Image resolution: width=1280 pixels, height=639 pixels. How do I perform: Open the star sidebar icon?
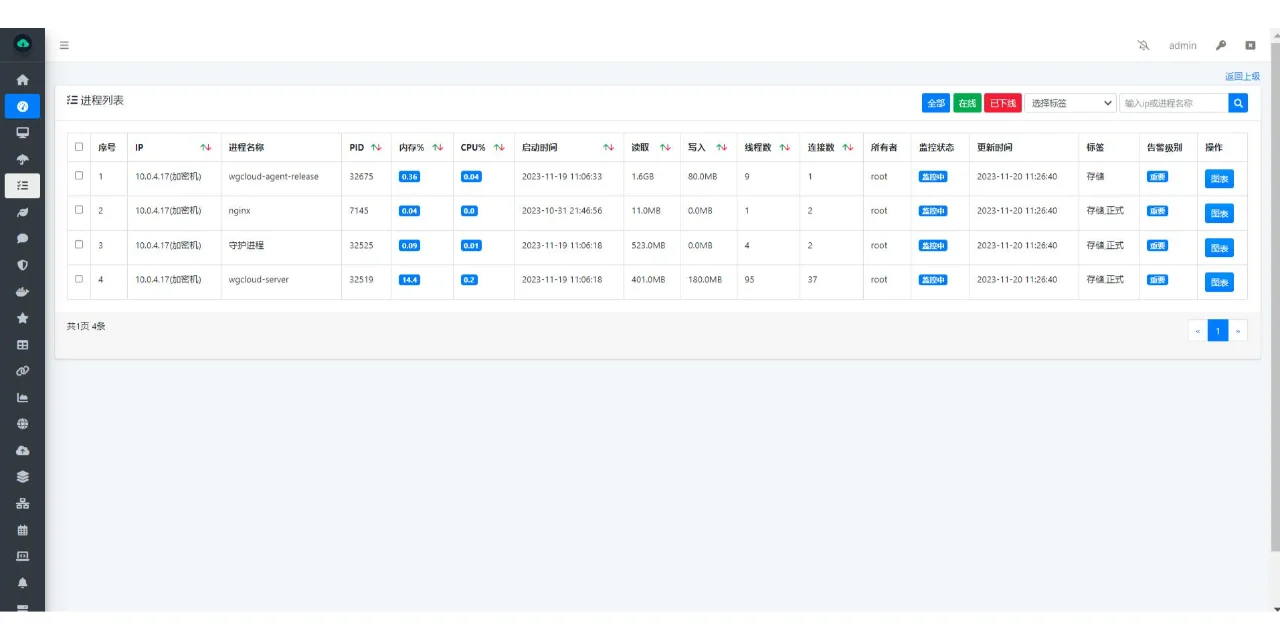click(x=22, y=318)
